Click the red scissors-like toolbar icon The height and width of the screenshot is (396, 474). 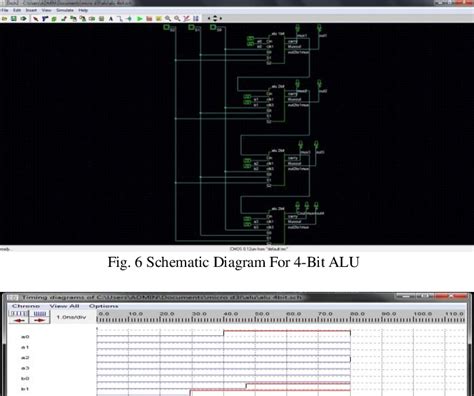(x=187, y=19)
